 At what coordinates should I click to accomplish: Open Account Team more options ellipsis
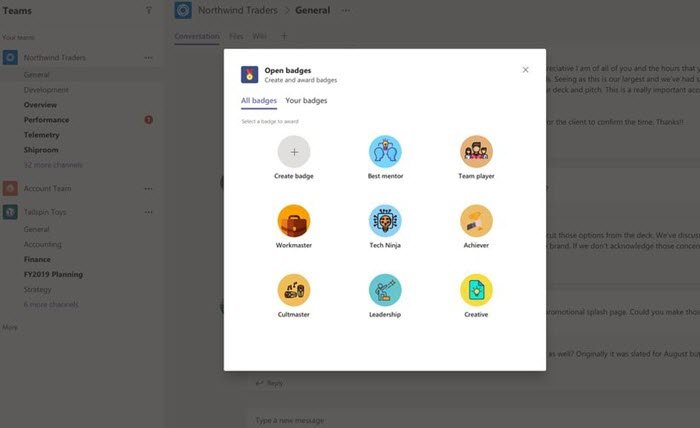149,188
